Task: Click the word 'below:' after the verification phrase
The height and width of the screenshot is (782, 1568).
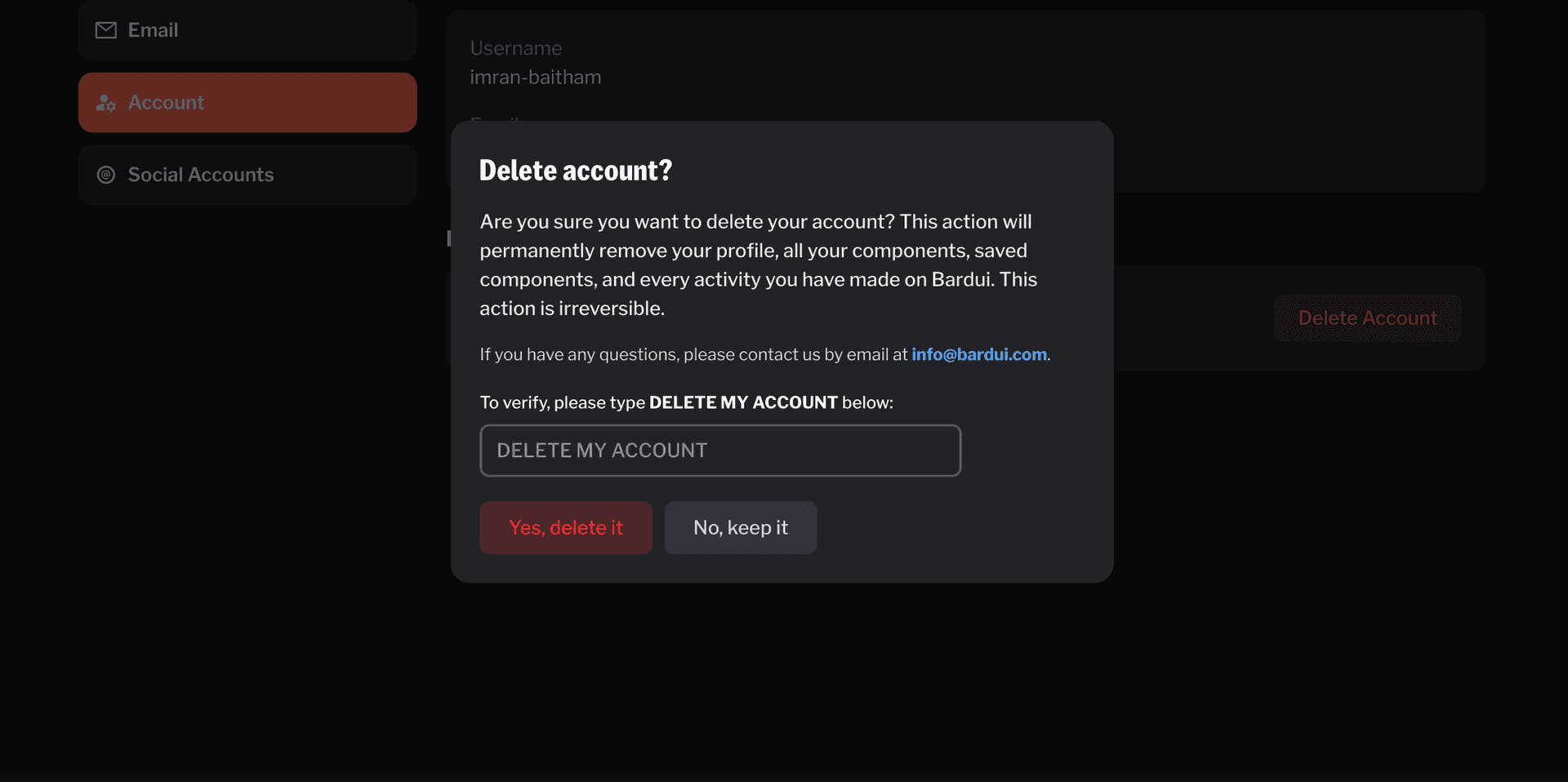Action: tap(867, 402)
